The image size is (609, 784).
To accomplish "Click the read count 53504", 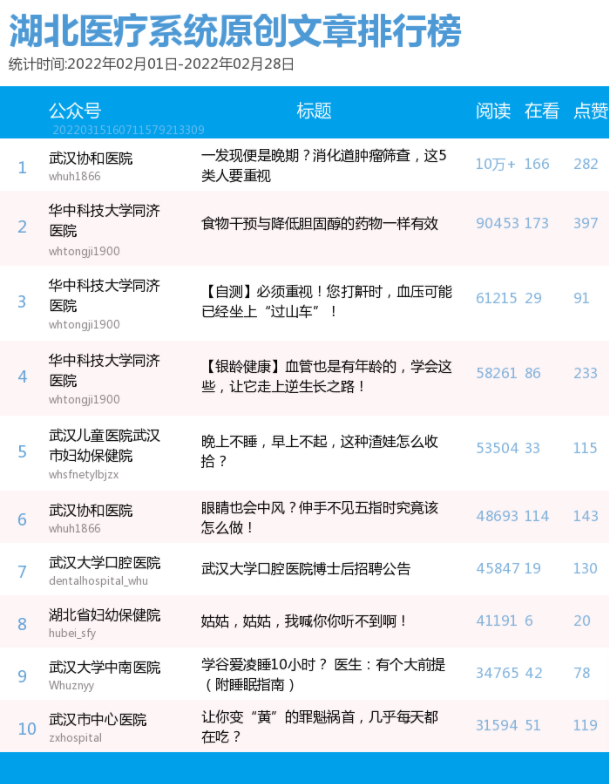I will pyautogui.click(x=497, y=448).
